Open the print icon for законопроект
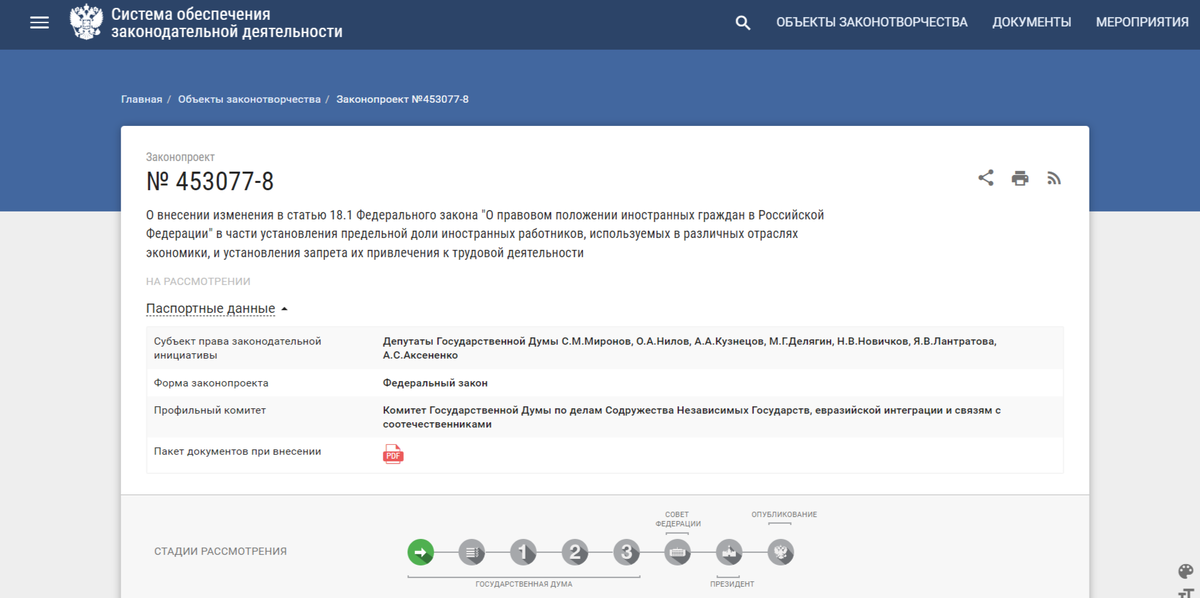Image resolution: width=1200 pixels, height=598 pixels. pos(1020,177)
